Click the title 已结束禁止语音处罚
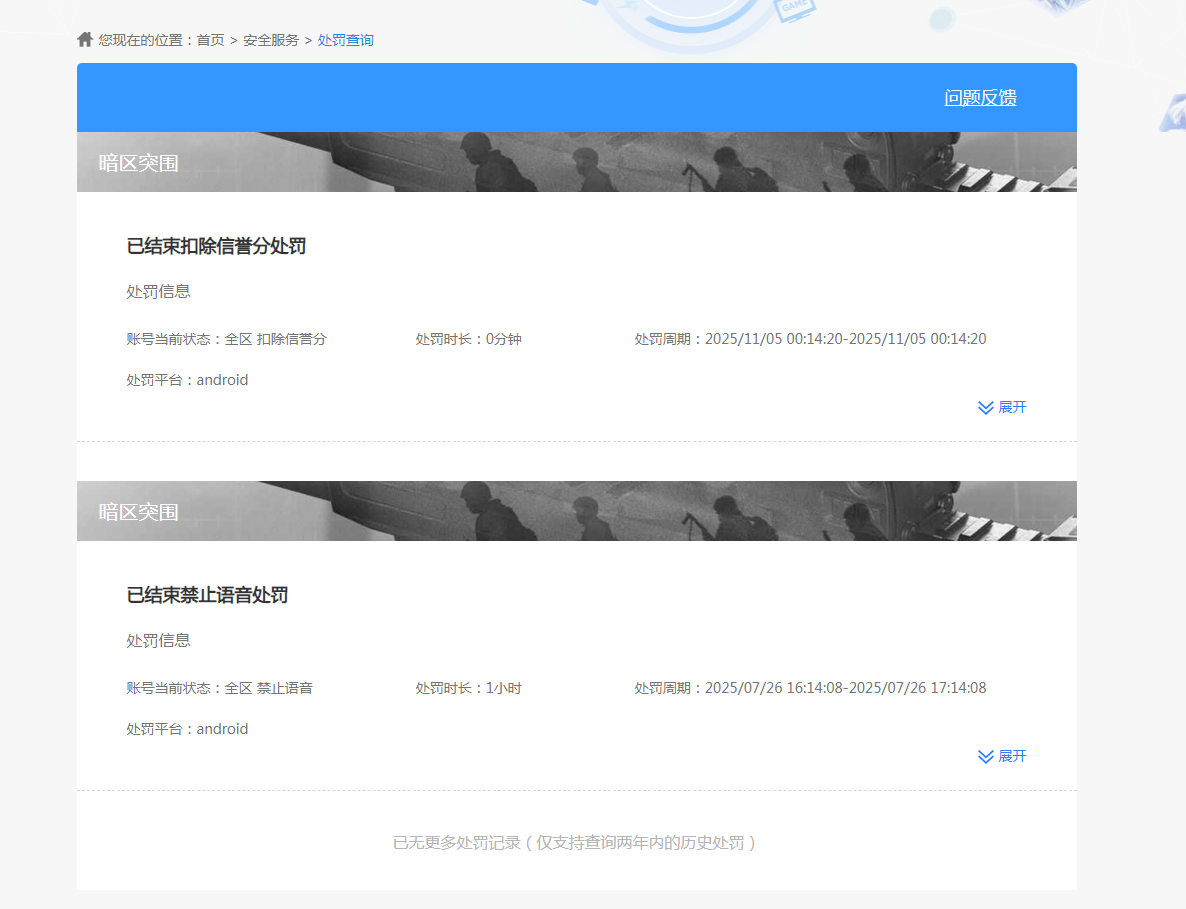1186x909 pixels. coord(205,595)
